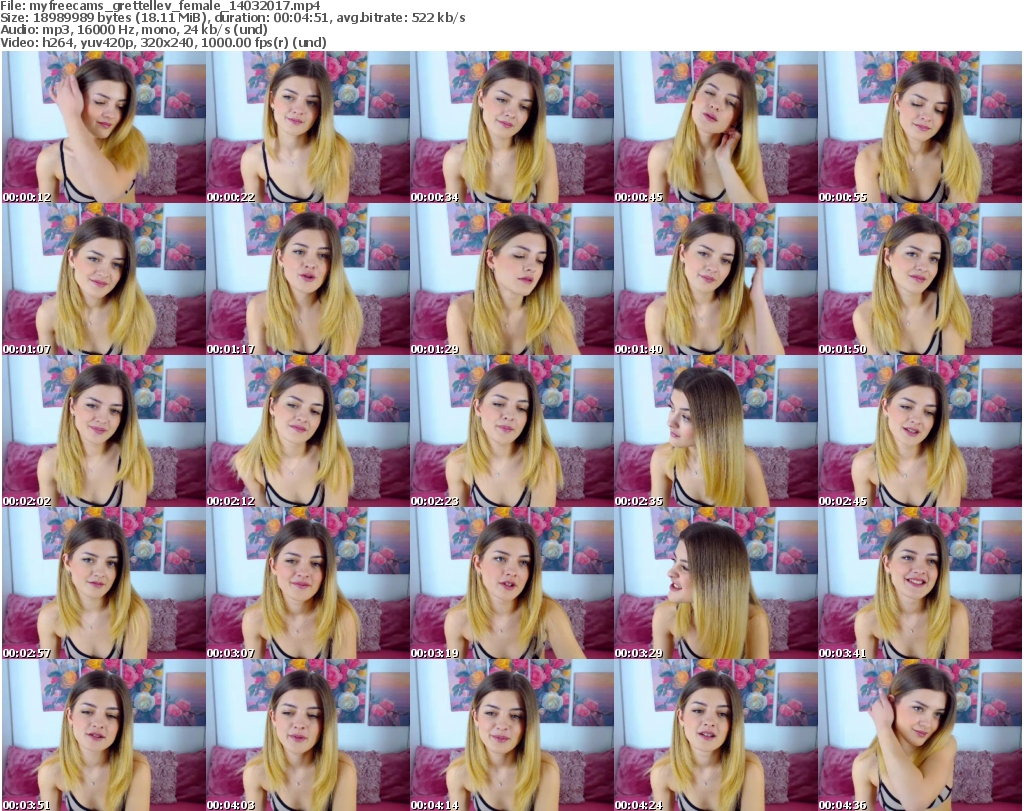Select the thumbnail frame at 00:04:14
1024x811 pixels.
512,735
